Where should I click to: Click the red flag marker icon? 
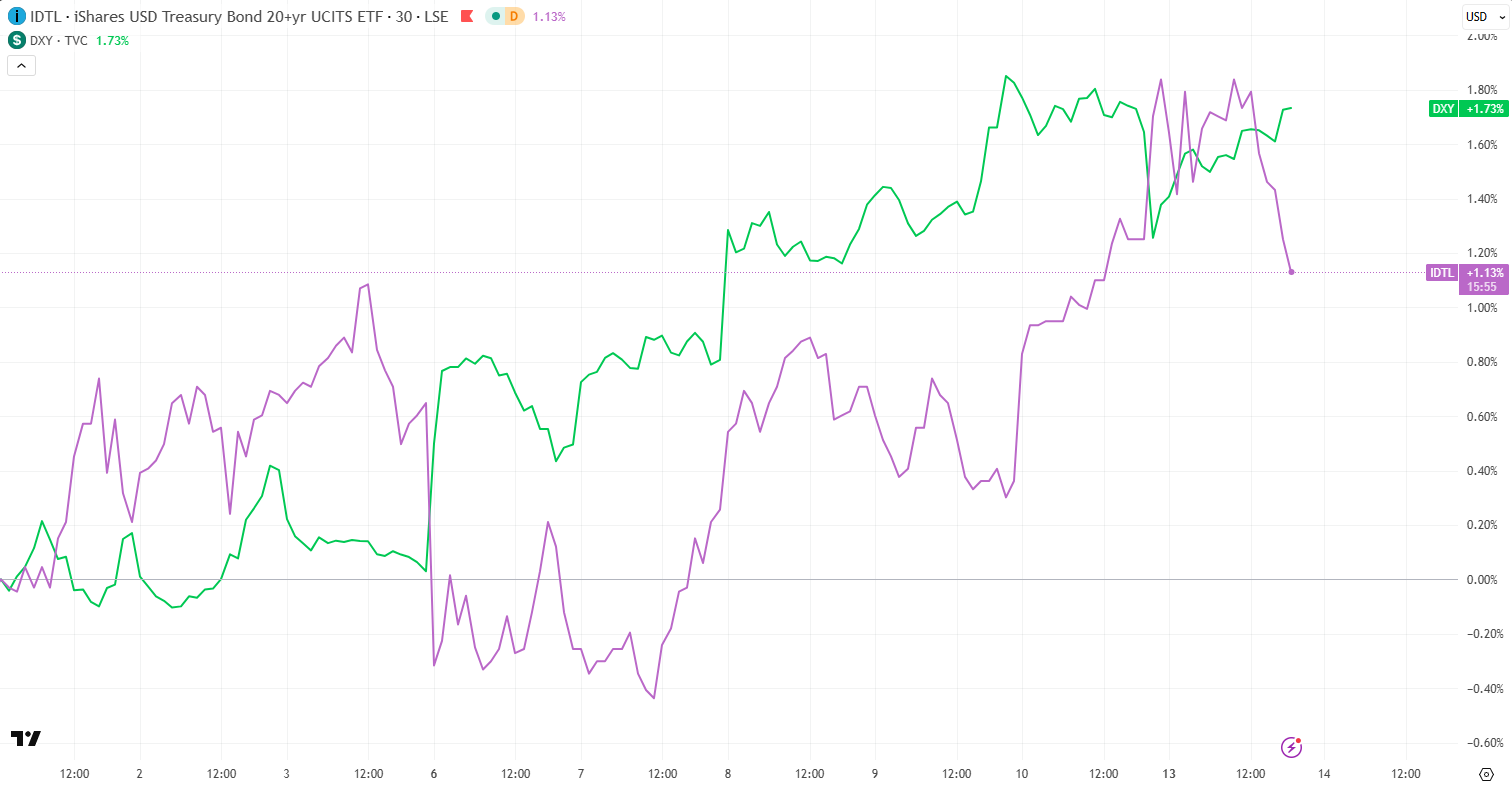(x=467, y=16)
